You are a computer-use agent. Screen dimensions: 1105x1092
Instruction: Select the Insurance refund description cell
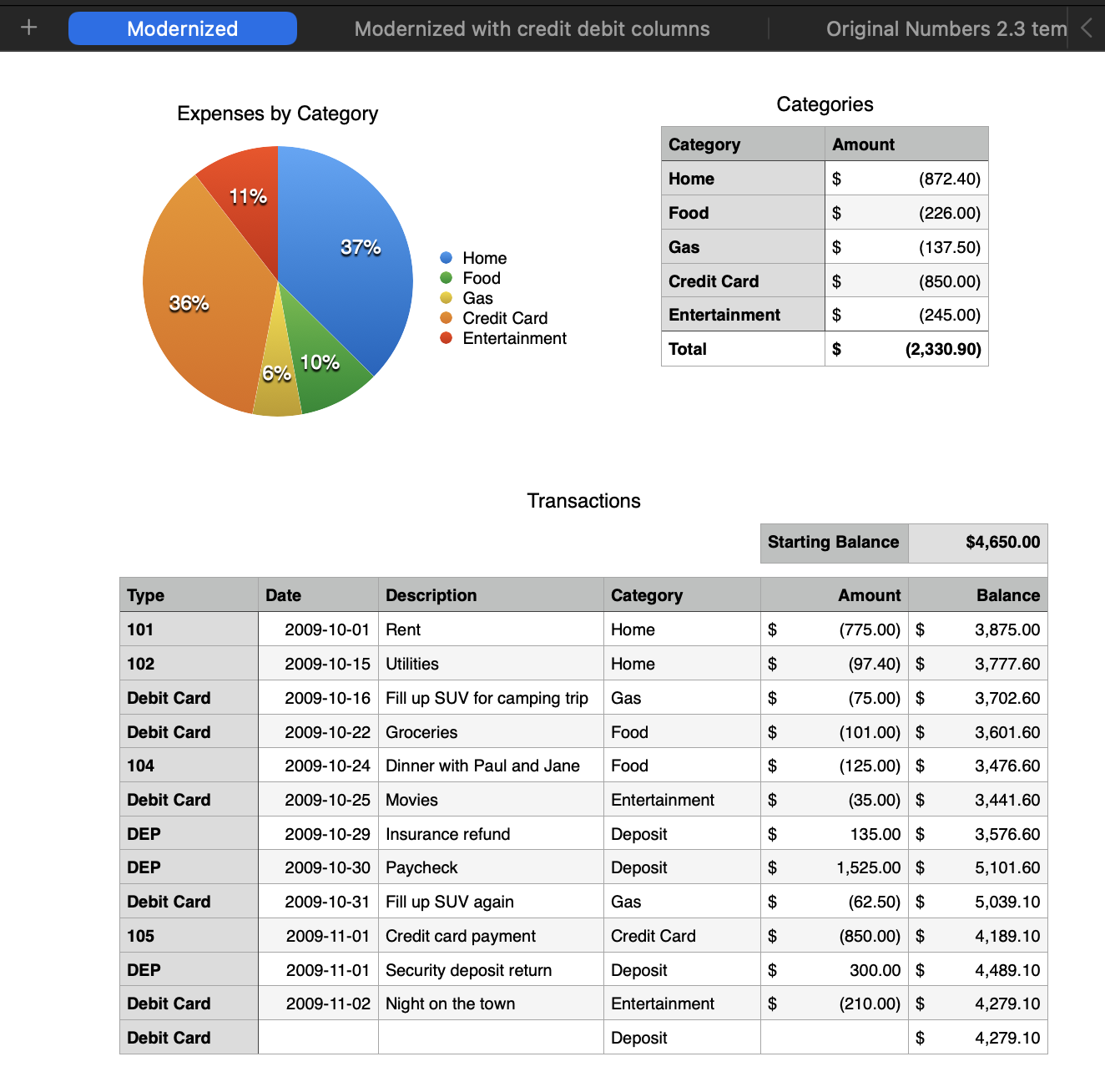(x=491, y=834)
